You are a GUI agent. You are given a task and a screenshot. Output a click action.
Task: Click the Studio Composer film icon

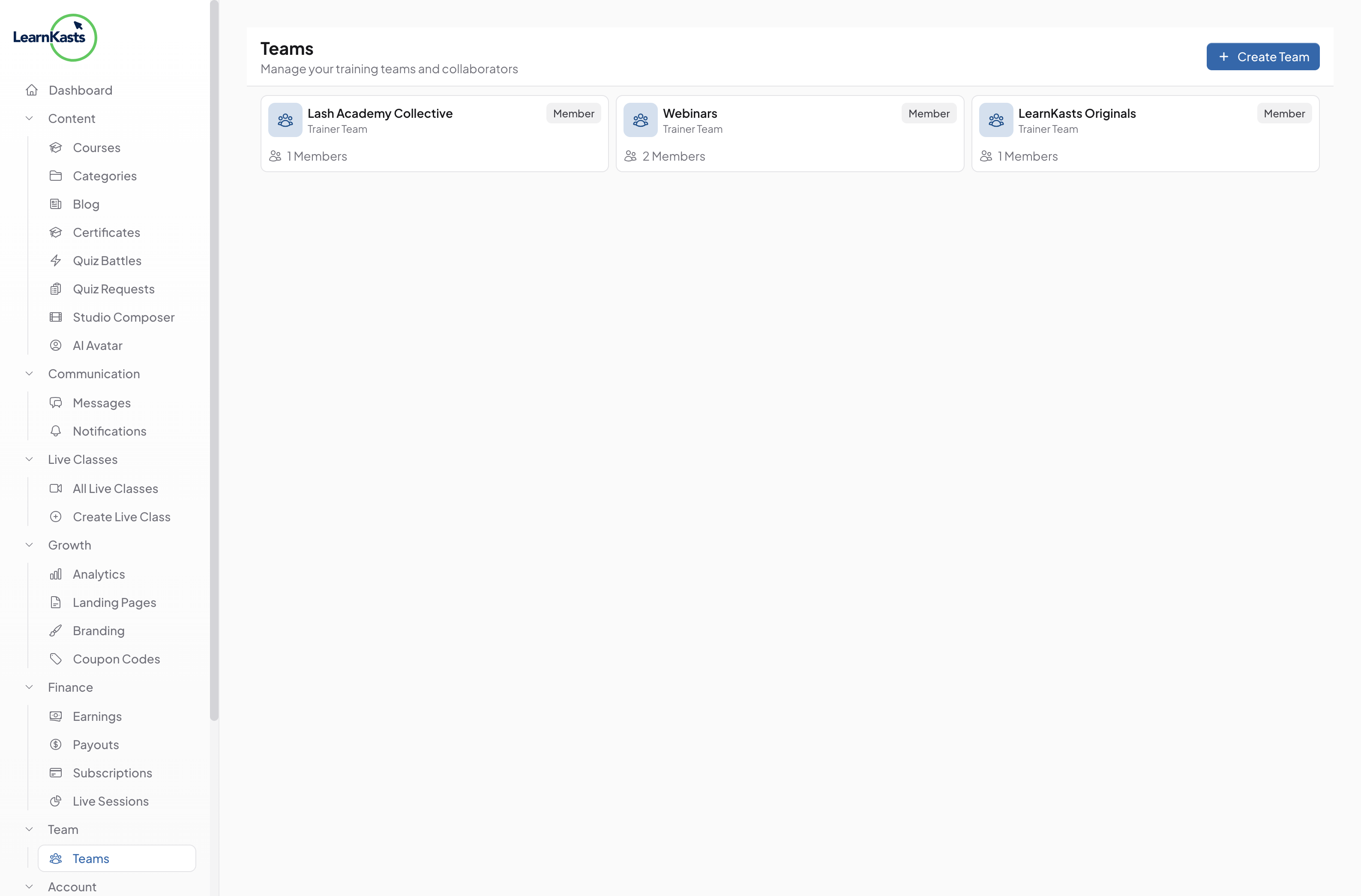[55, 317]
